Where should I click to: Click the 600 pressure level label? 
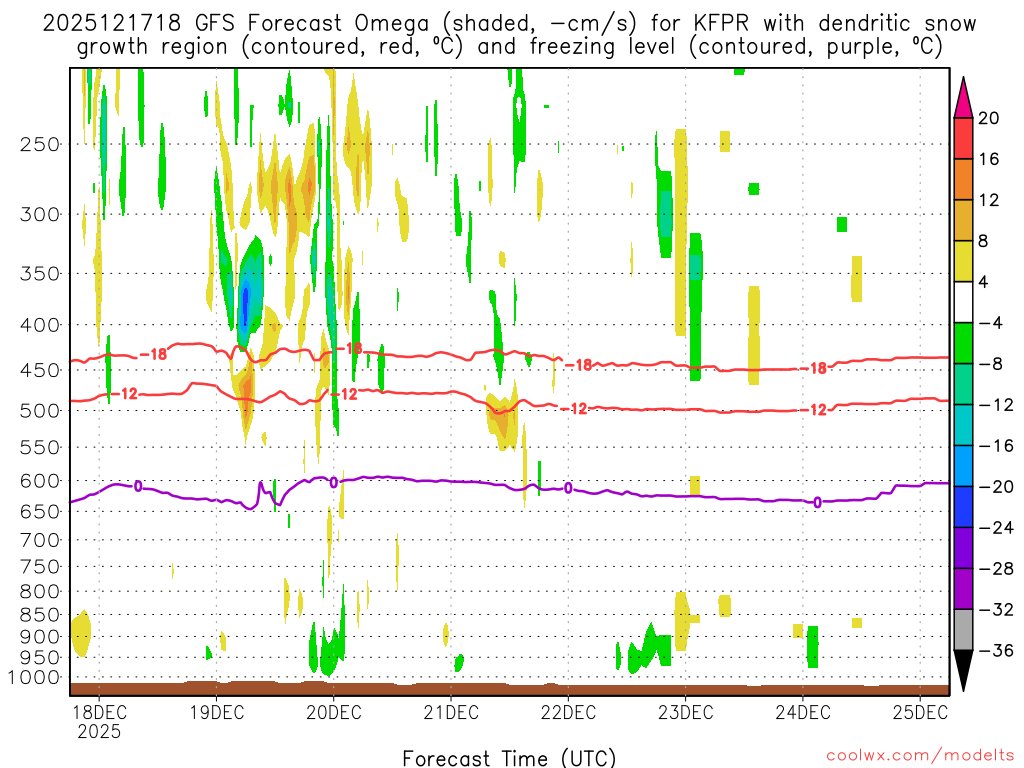click(40, 481)
